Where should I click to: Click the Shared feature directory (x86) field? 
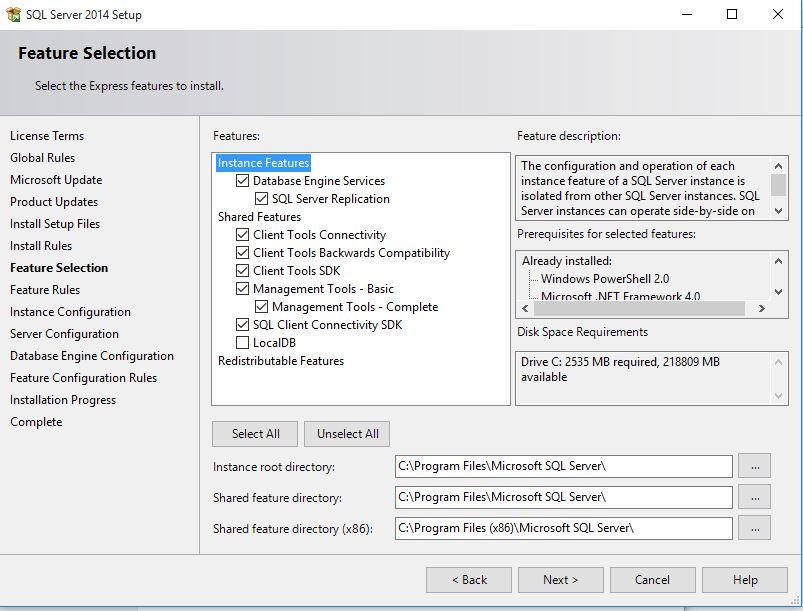pos(563,528)
